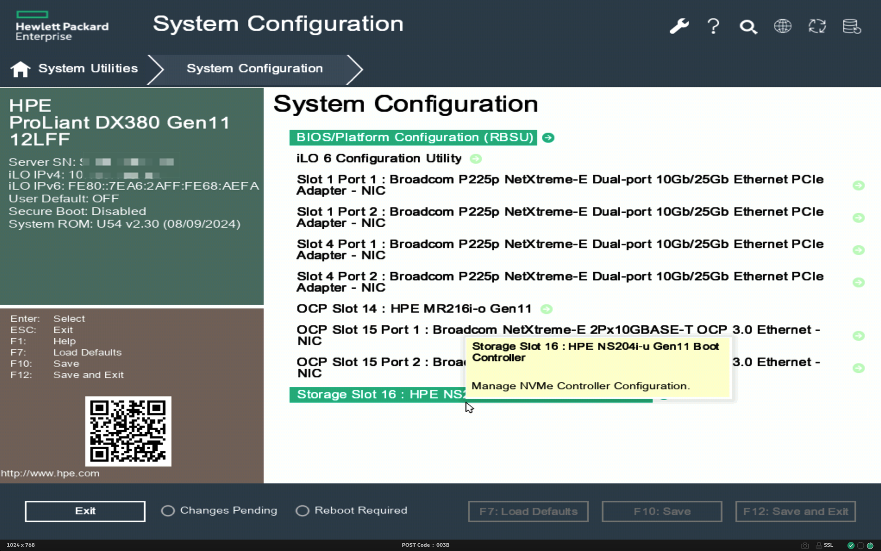Viewport: 881px width, 551px height.
Task: Click '1024 x 768' resolution text
Action: click(x=20, y=545)
